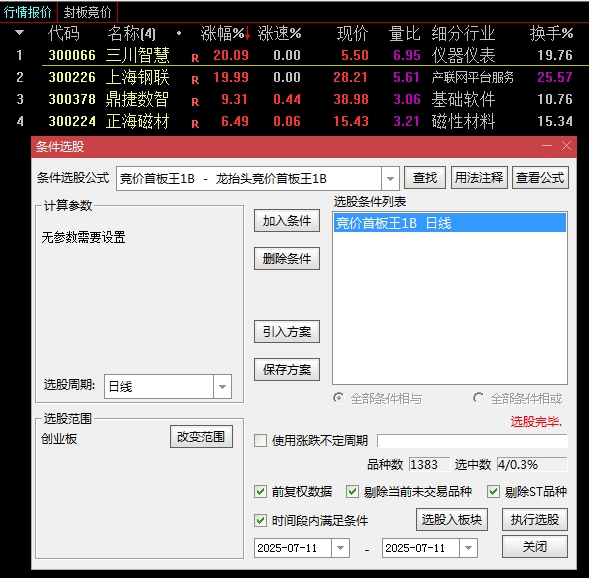
Task: Click the triangle menu icon left of 代码 header
Action: pos(20,33)
